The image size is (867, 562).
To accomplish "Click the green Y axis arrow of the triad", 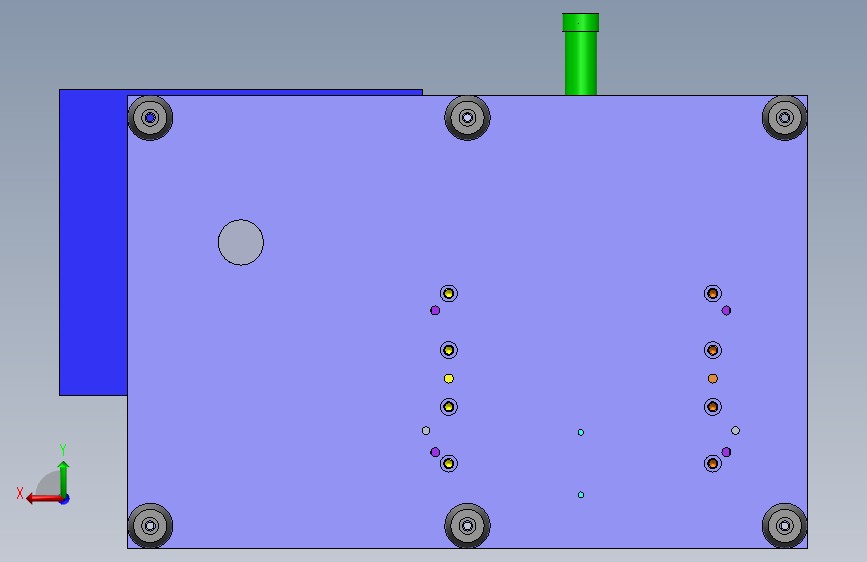I will (x=64, y=478).
